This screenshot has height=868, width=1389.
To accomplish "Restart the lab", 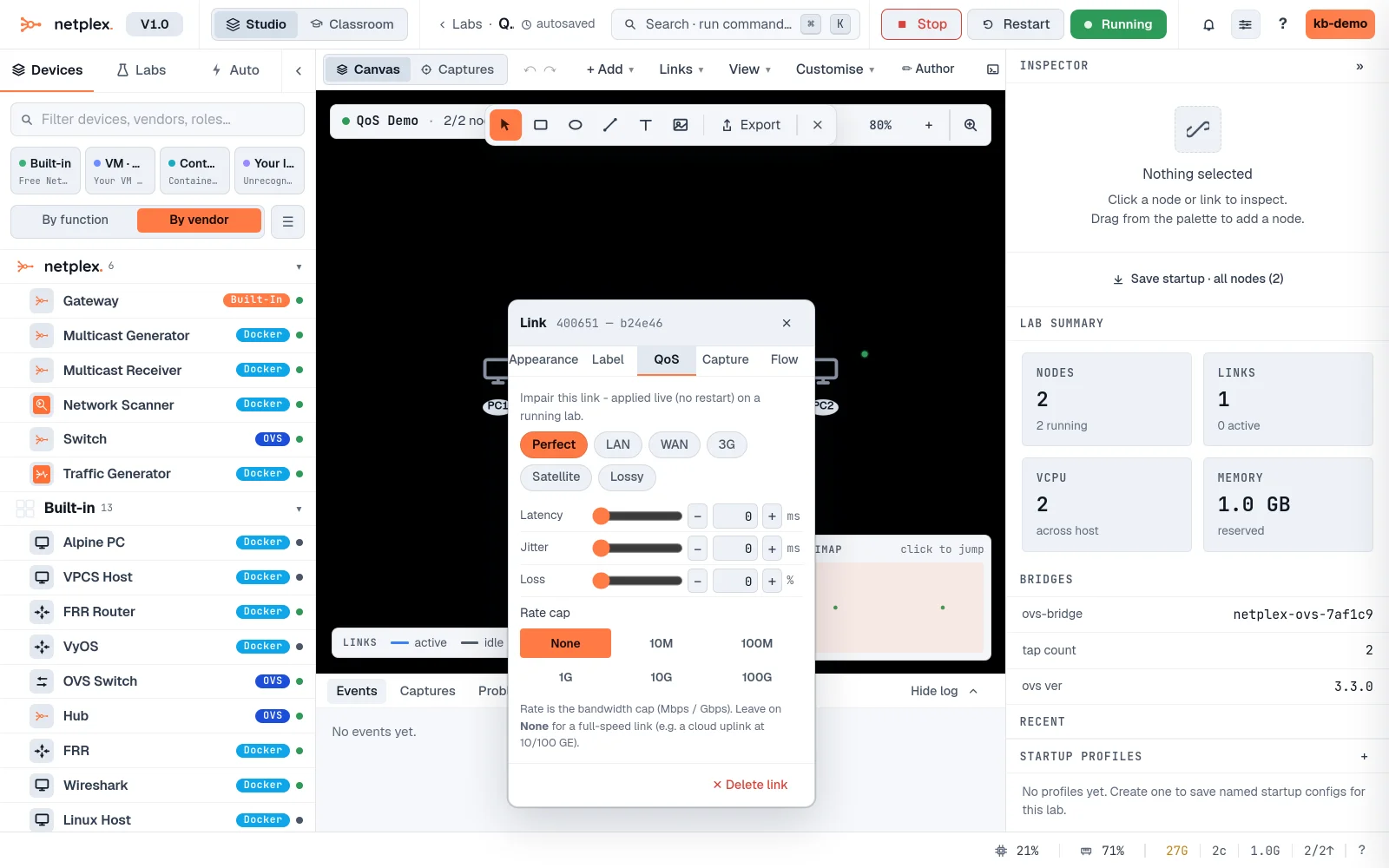I will 1016,24.
